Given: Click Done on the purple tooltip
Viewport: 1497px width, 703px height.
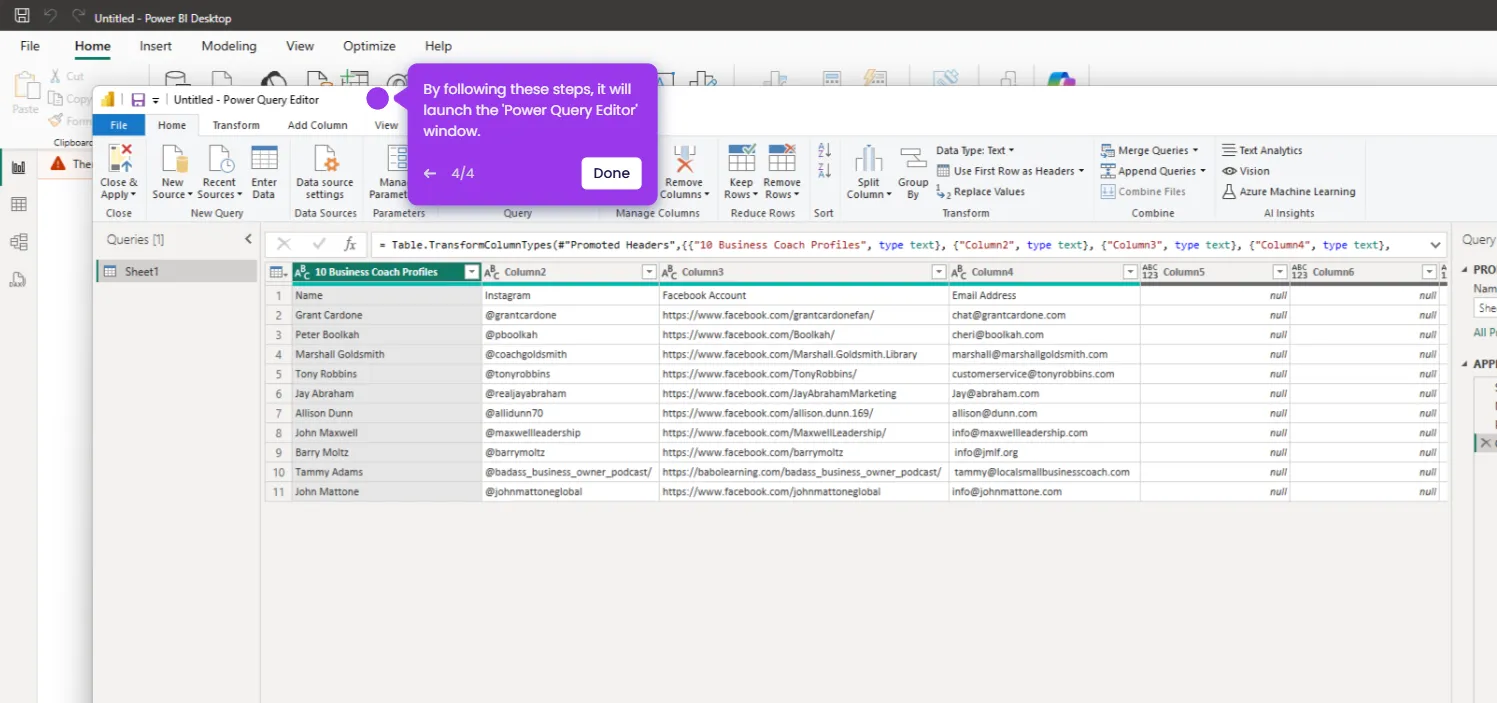Looking at the screenshot, I should coord(611,173).
